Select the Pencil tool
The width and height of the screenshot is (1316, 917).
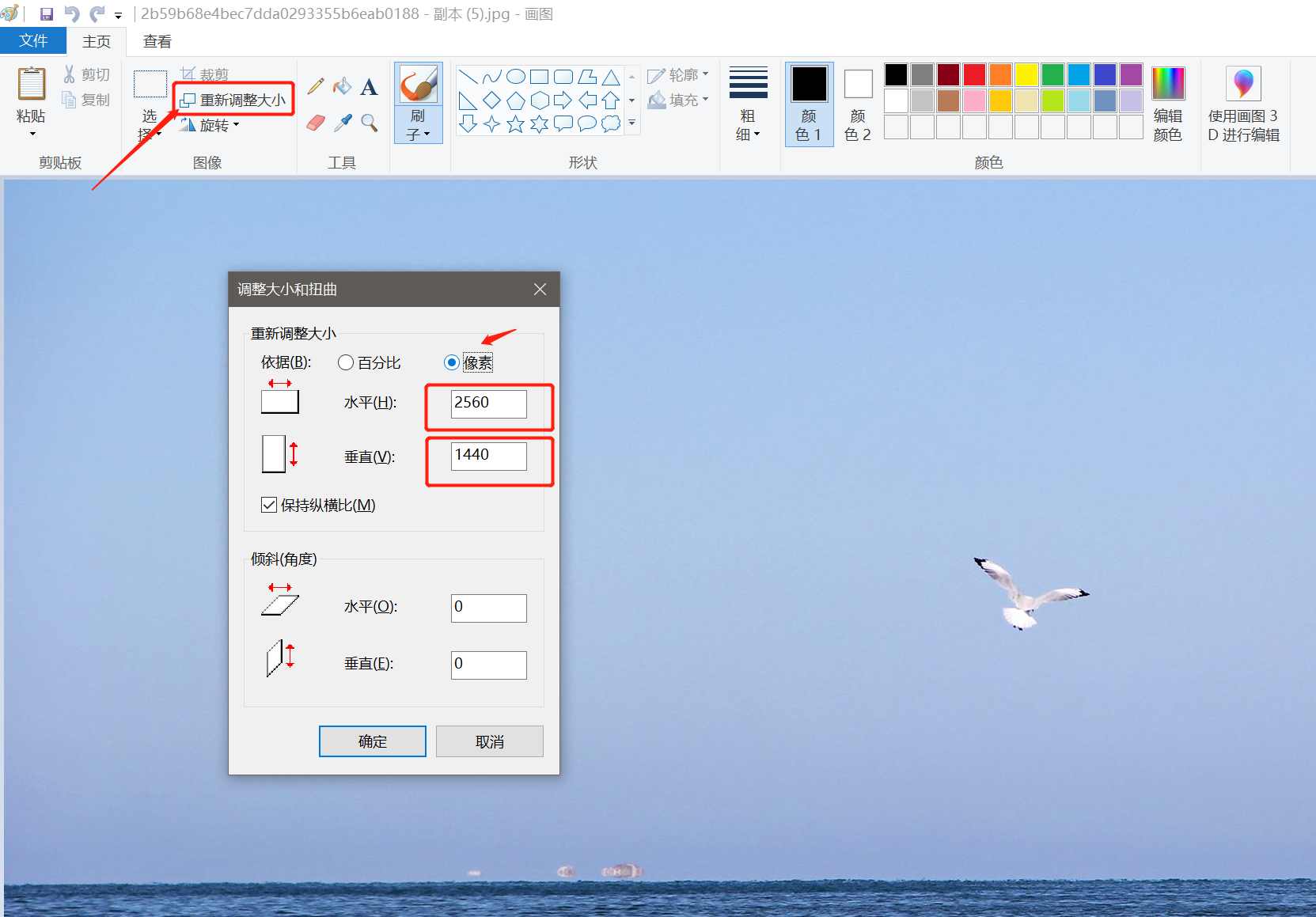click(316, 86)
